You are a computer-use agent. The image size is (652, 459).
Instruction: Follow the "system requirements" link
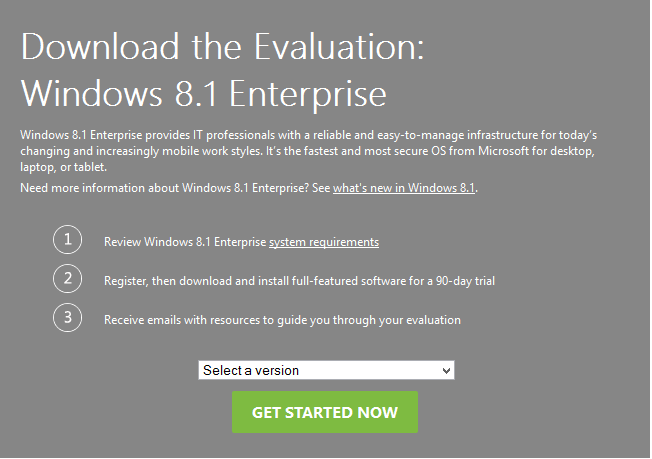[323, 242]
